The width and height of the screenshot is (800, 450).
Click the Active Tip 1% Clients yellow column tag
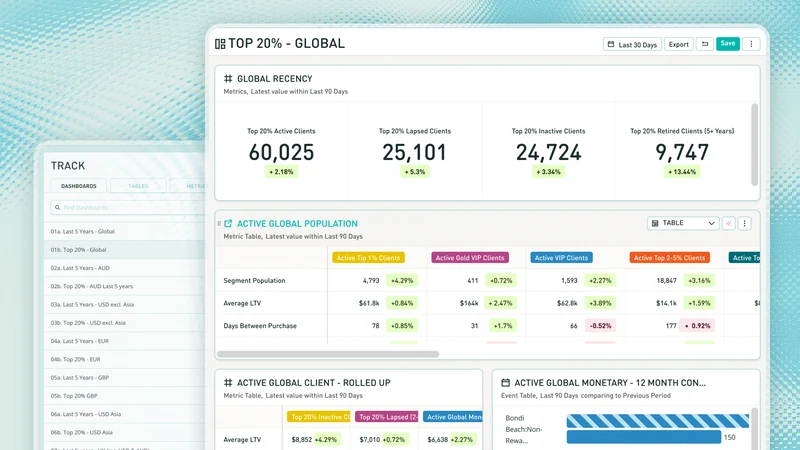(368, 258)
